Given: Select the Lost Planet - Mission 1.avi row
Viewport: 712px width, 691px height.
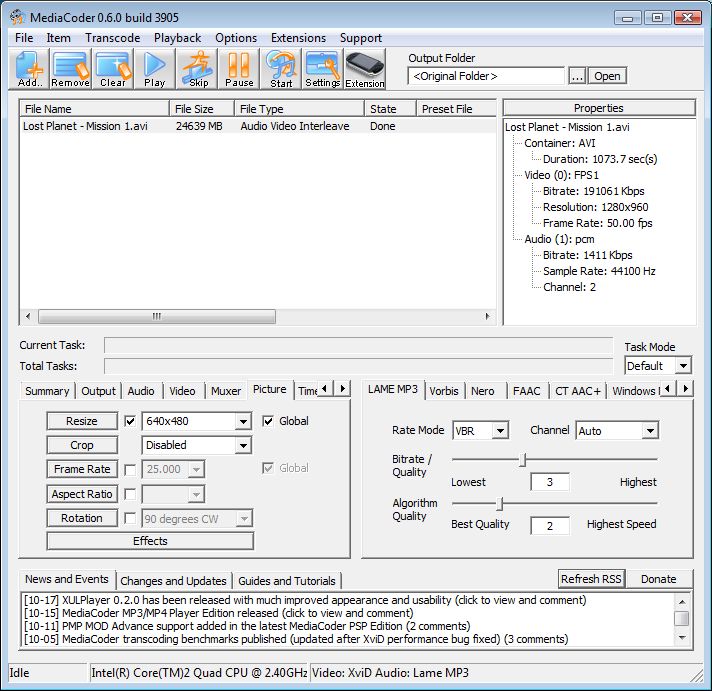Looking at the screenshot, I should pyautogui.click(x=258, y=126).
